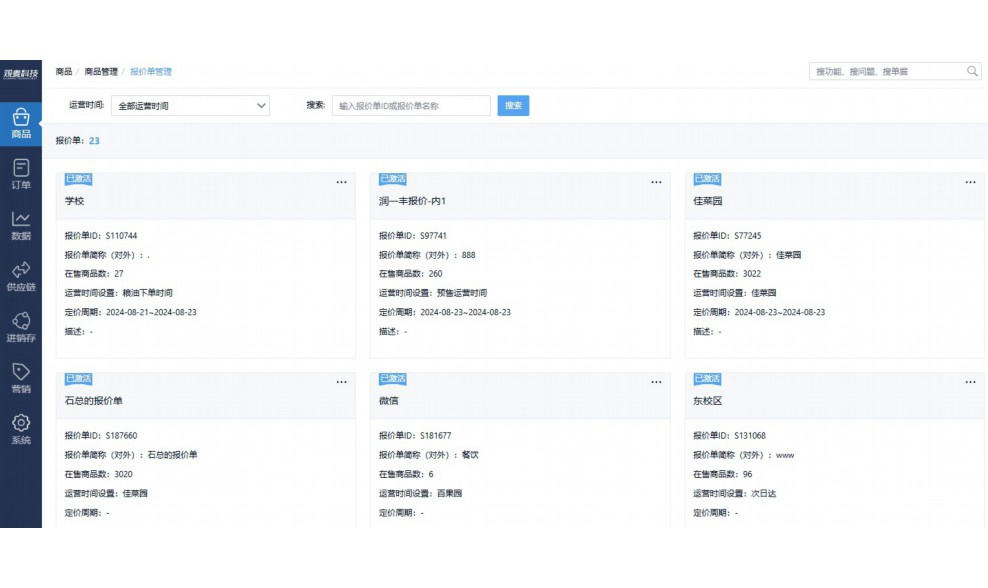Expand the options menu on 东校区 card
The image size is (988, 588).
point(970,381)
